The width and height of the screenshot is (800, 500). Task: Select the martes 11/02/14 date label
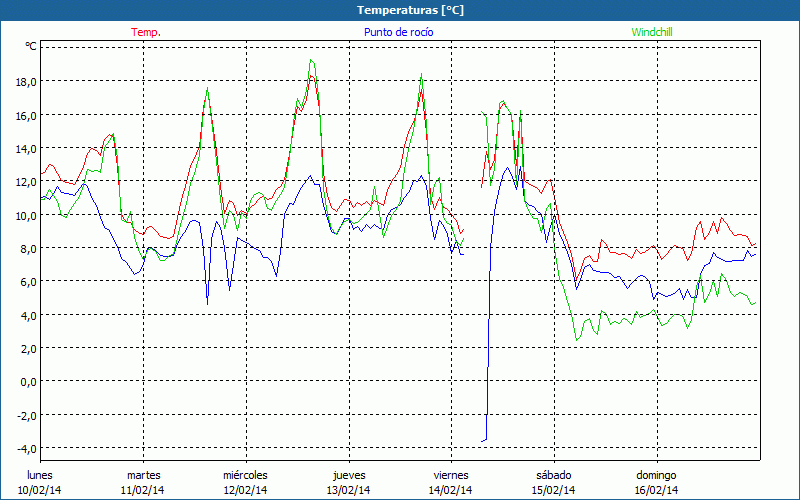(143, 482)
